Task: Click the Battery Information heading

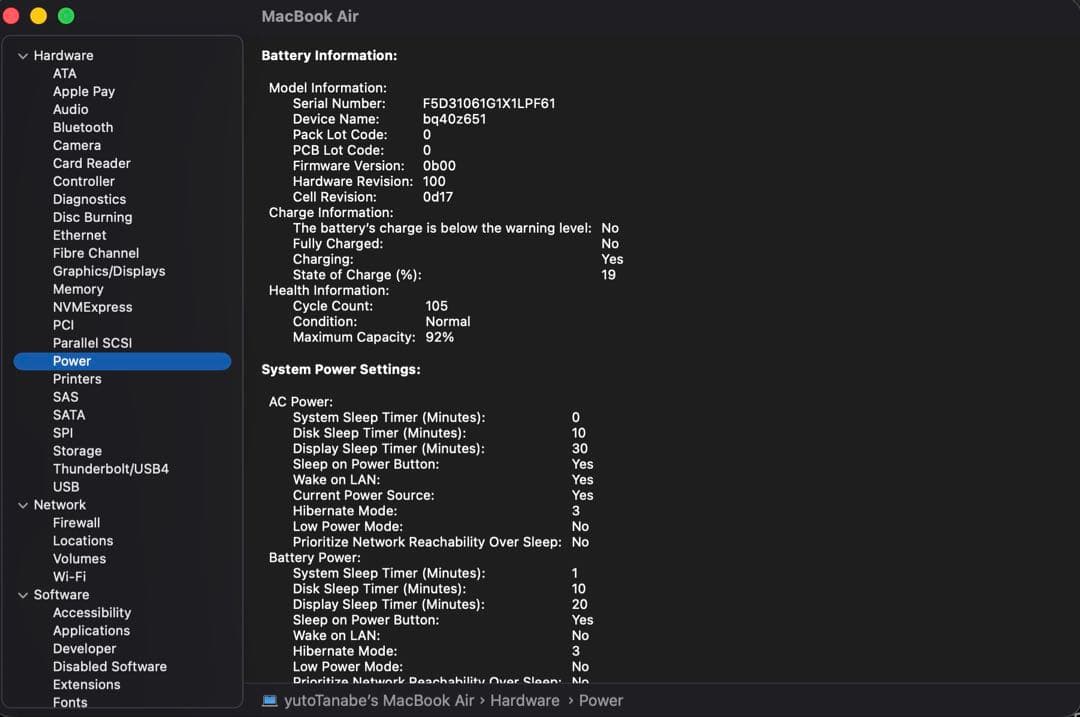Action: pos(329,56)
